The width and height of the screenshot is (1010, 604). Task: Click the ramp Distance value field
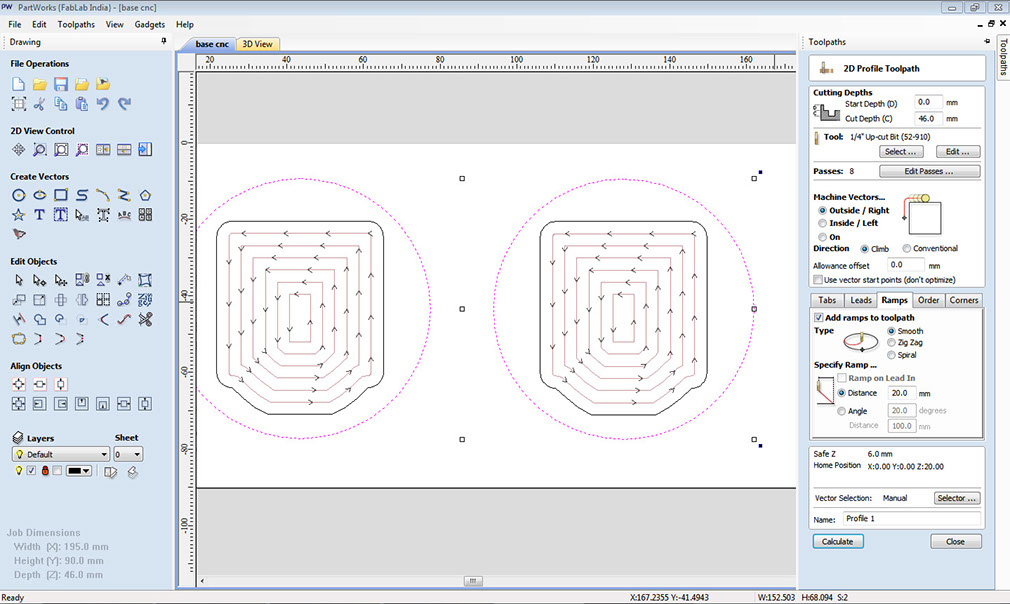pyautogui.click(x=902, y=393)
